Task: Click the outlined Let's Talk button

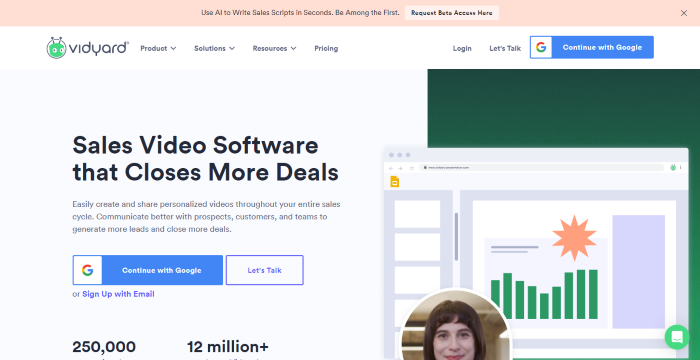Action: coord(265,270)
